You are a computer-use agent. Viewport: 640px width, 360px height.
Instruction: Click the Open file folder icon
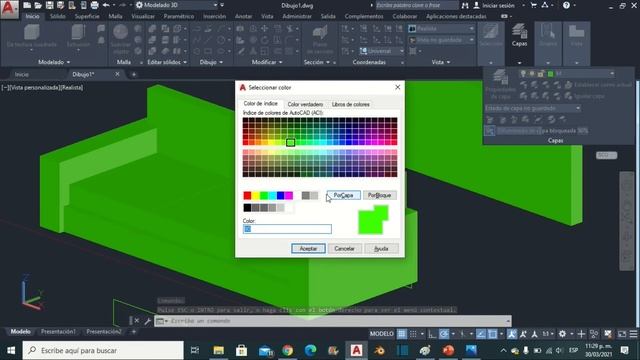38,5
